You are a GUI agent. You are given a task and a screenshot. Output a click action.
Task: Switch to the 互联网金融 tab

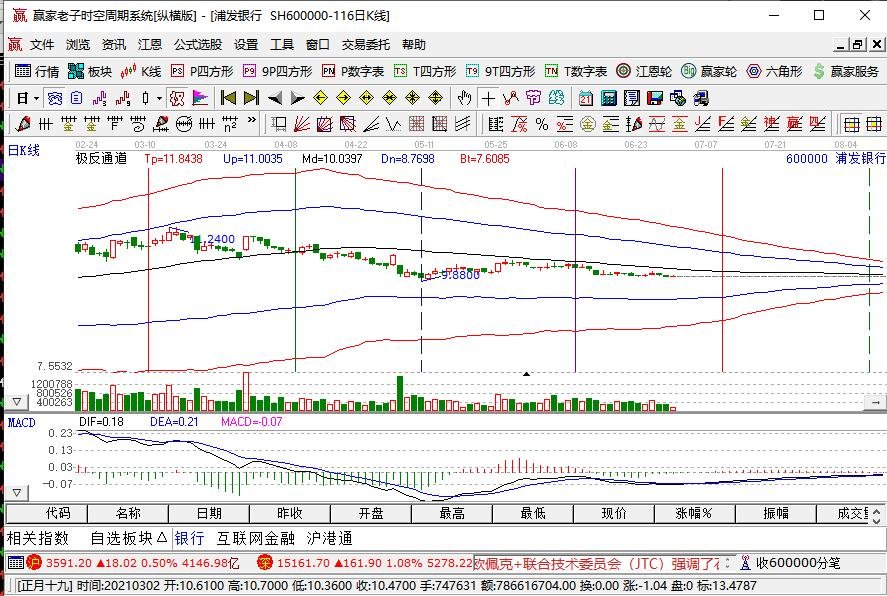coord(256,536)
